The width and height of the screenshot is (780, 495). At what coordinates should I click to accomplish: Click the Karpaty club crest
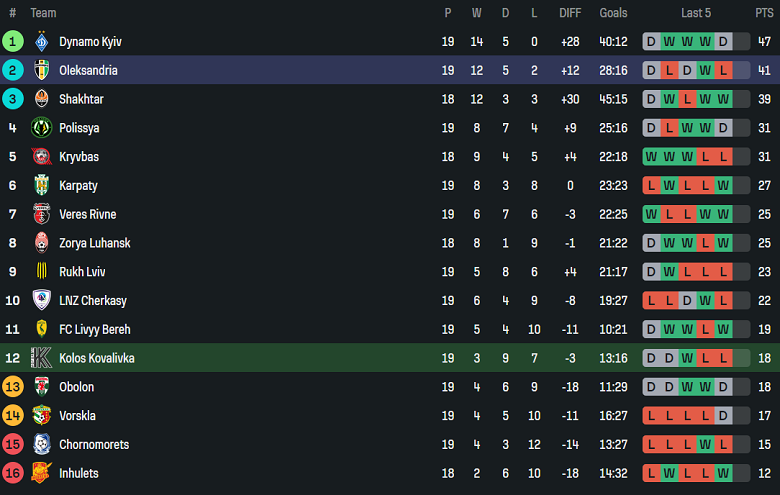(42, 186)
